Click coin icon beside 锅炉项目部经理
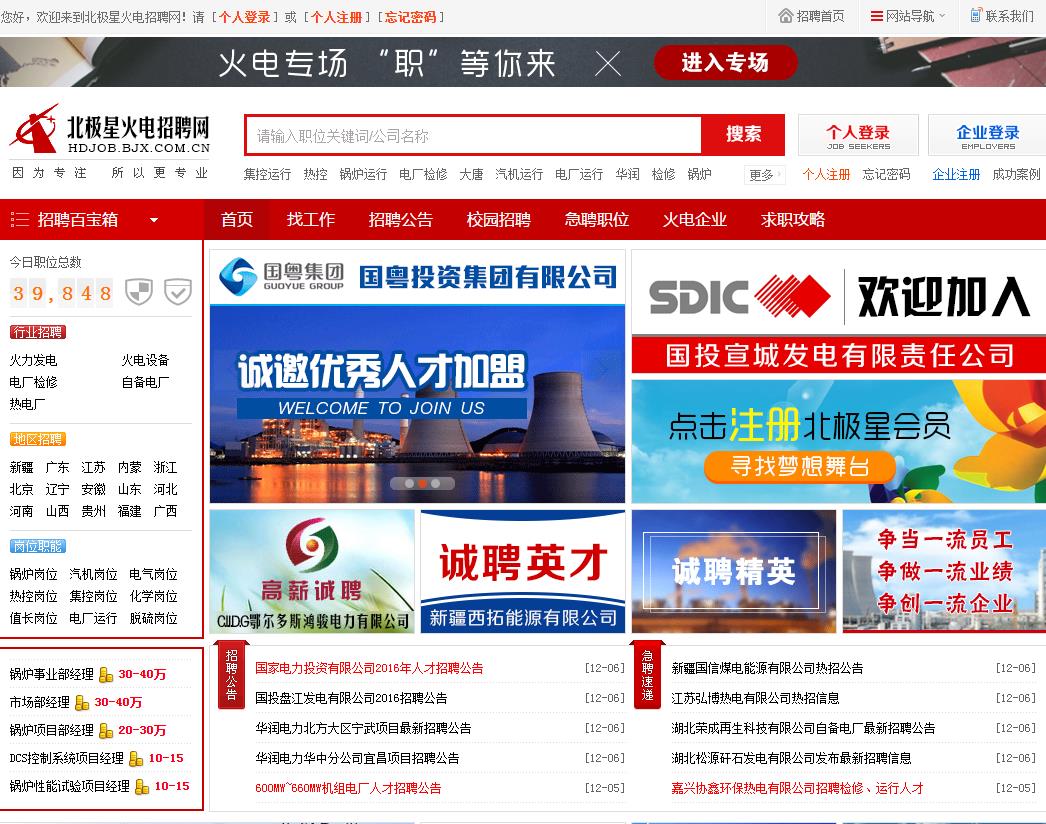This screenshot has width=1046, height=824. [105, 731]
